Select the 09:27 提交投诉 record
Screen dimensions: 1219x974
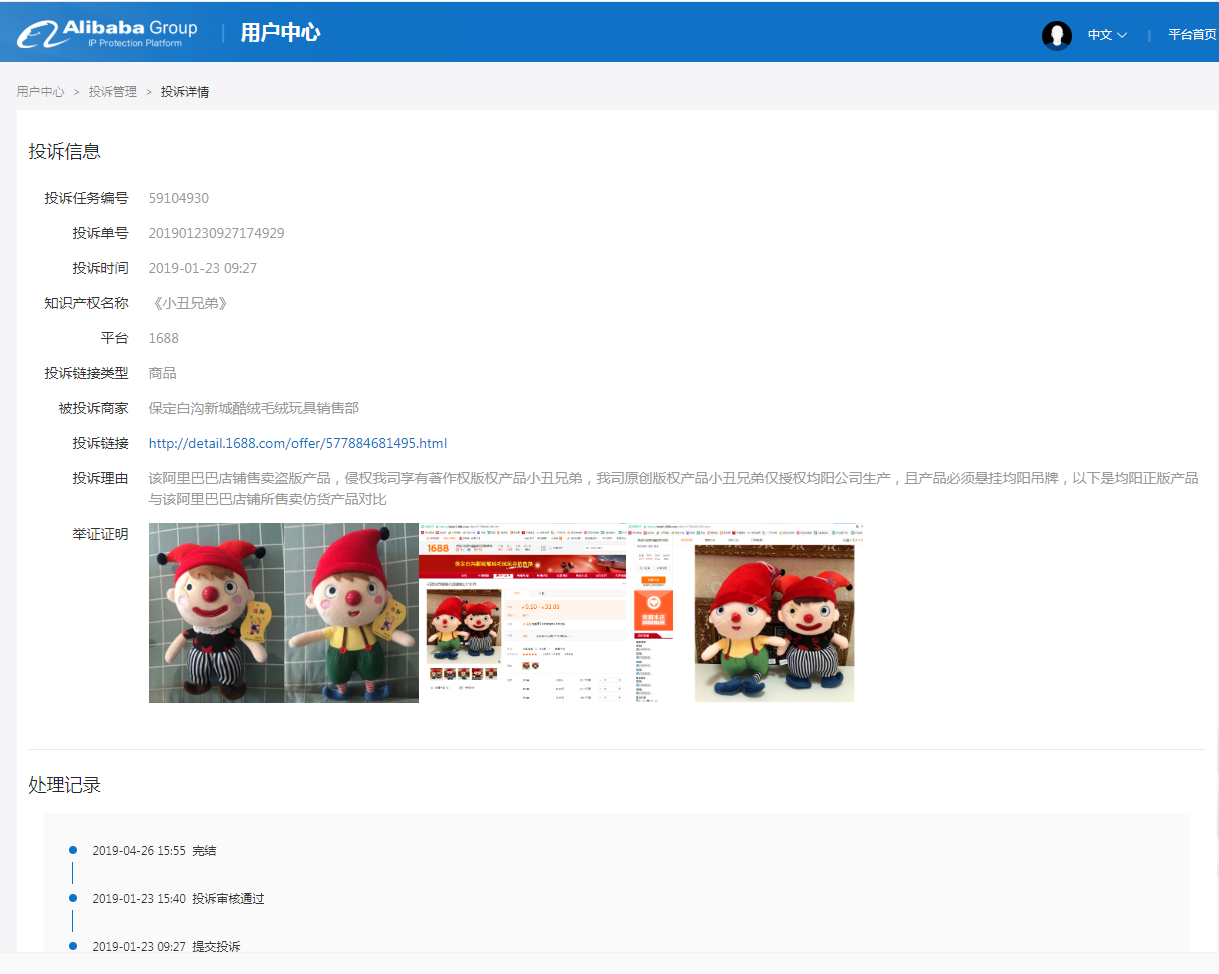click(166, 946)
